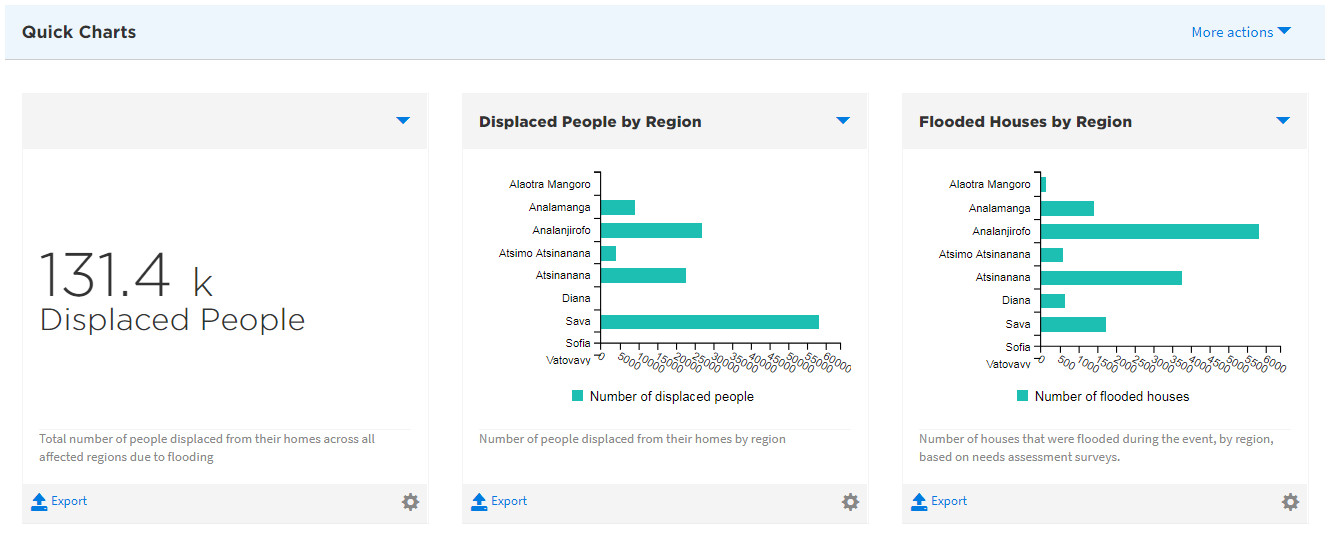Click Export link under Displaced People total

[x=69, y=502]
